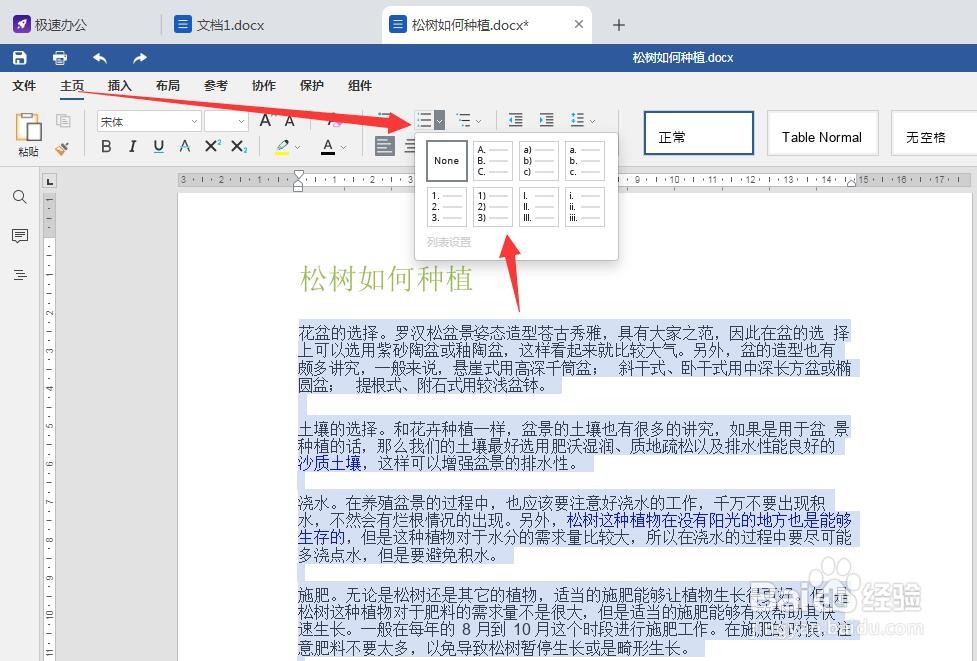Viewport: 977px width, 661px height.
Task: Switch to 保护 tab
Action: (312, 86)
